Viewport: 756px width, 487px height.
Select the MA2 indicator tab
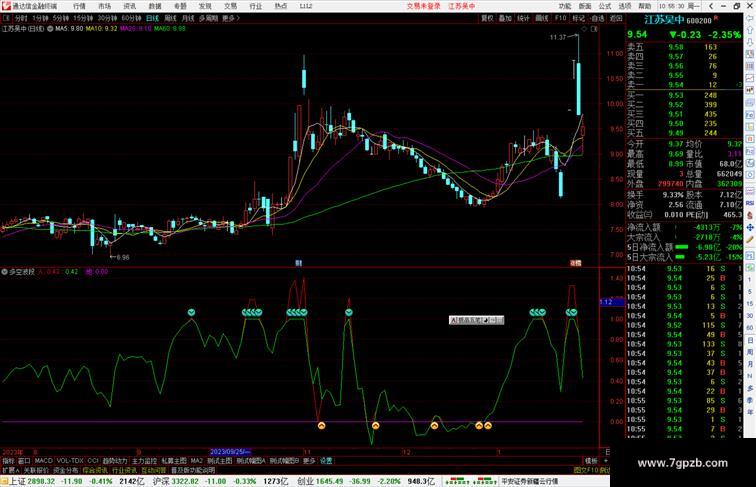(x=197, y=461)
